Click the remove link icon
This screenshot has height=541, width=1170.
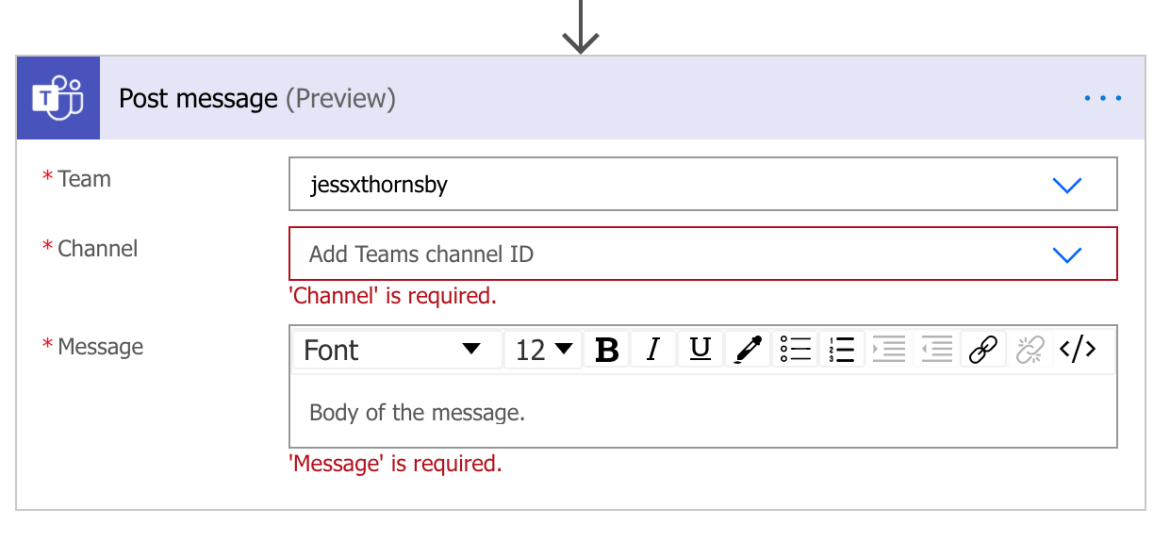point(1029,349)
